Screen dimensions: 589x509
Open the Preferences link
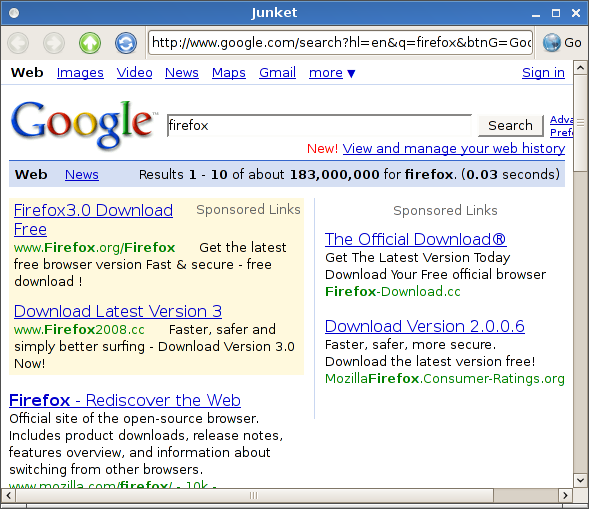(x=561, y=132)
